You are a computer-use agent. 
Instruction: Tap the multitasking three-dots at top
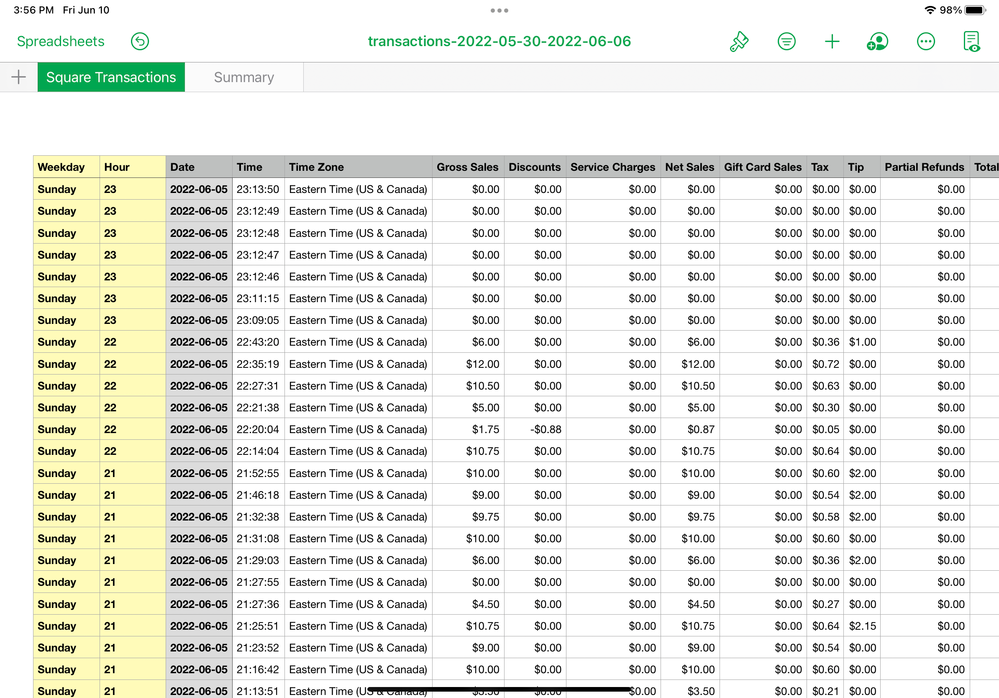(499, 10)
